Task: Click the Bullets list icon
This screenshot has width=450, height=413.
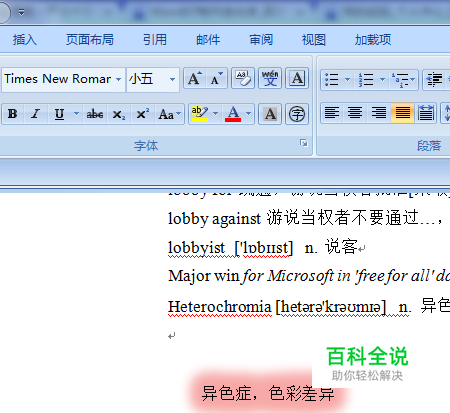Action: 331,79
